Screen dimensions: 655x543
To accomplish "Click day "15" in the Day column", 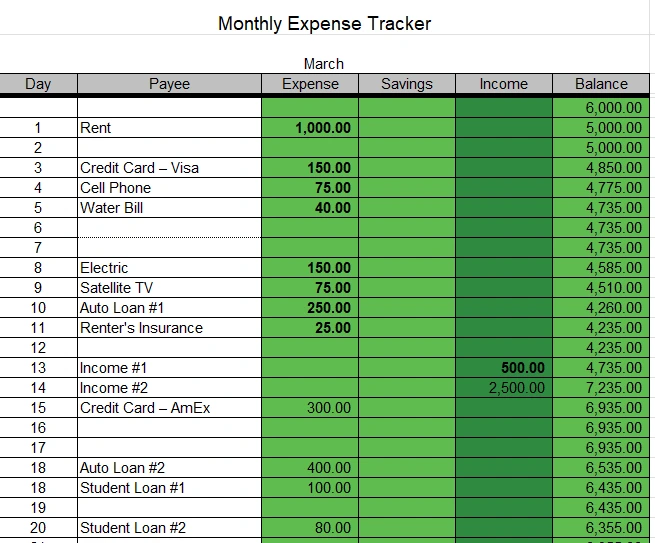I will pos(38,408).
